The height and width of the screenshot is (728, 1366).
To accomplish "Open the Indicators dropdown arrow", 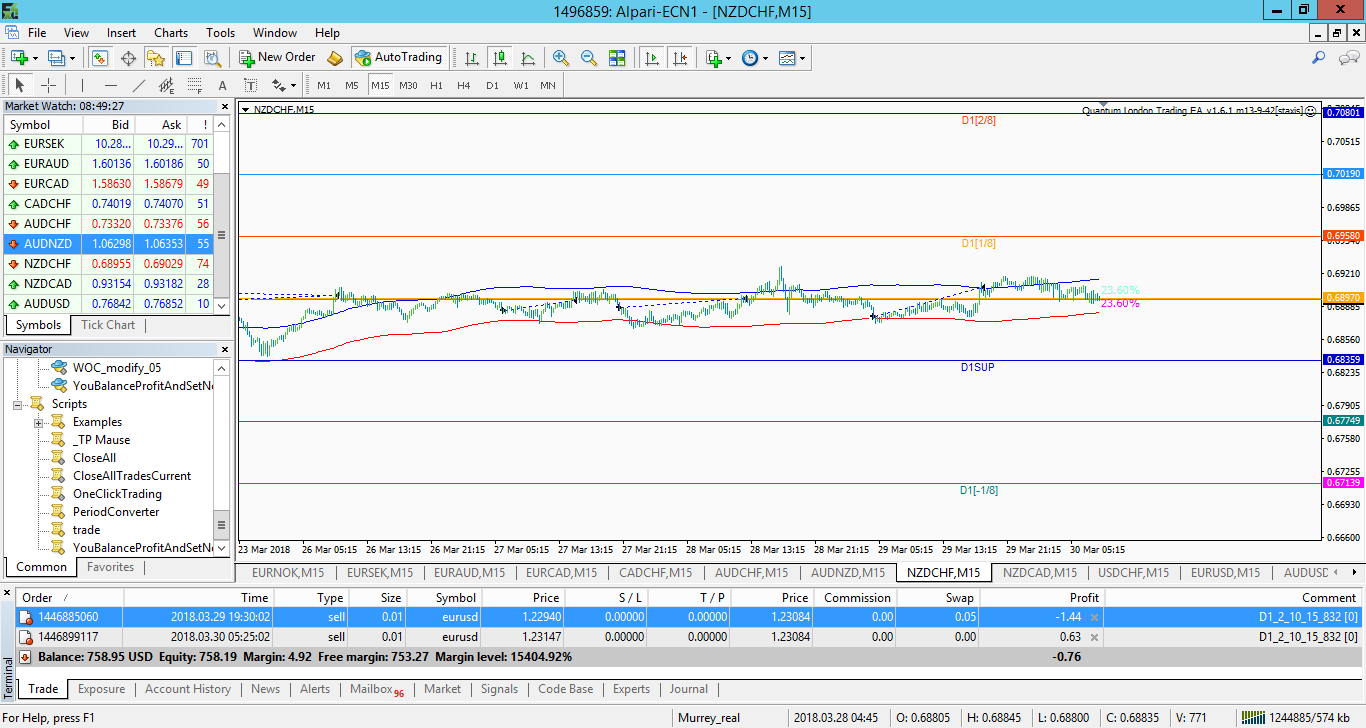I will (x=729, y=58).
